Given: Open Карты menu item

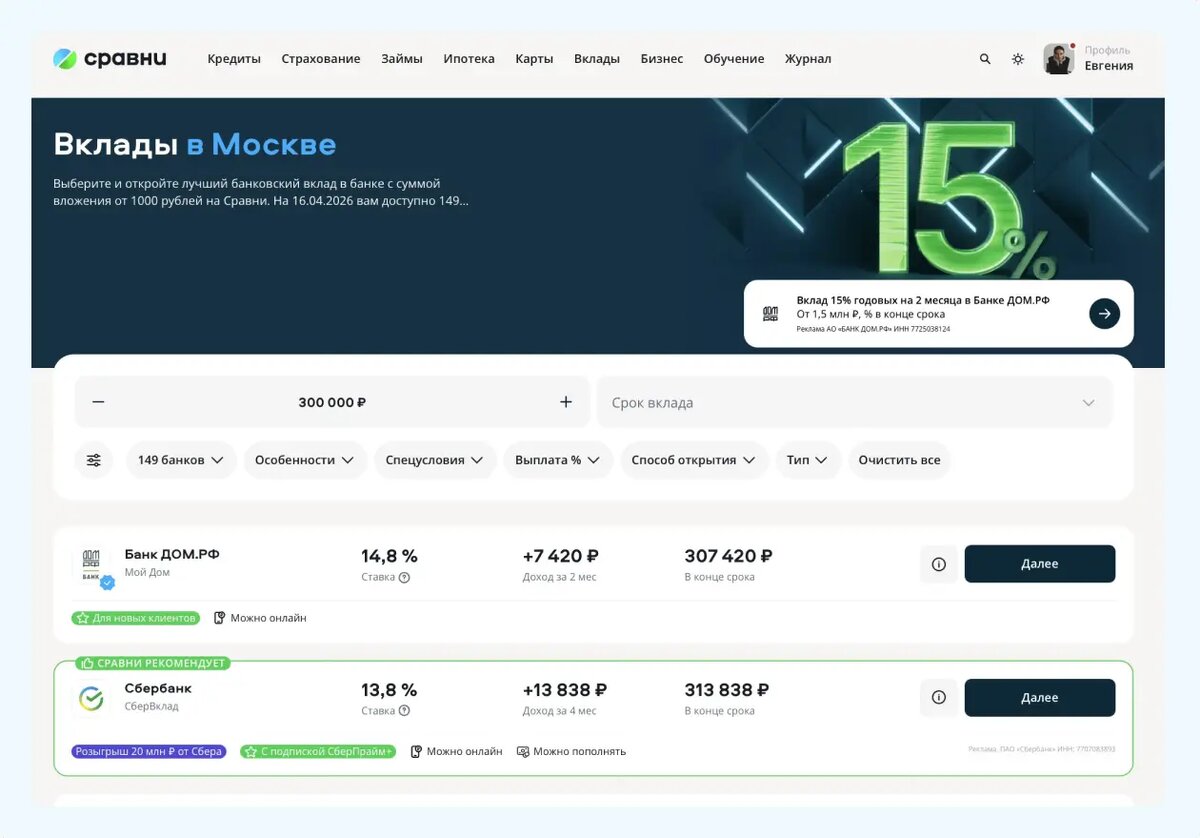Looking at the screenshot, I should (x=534, y=59).
